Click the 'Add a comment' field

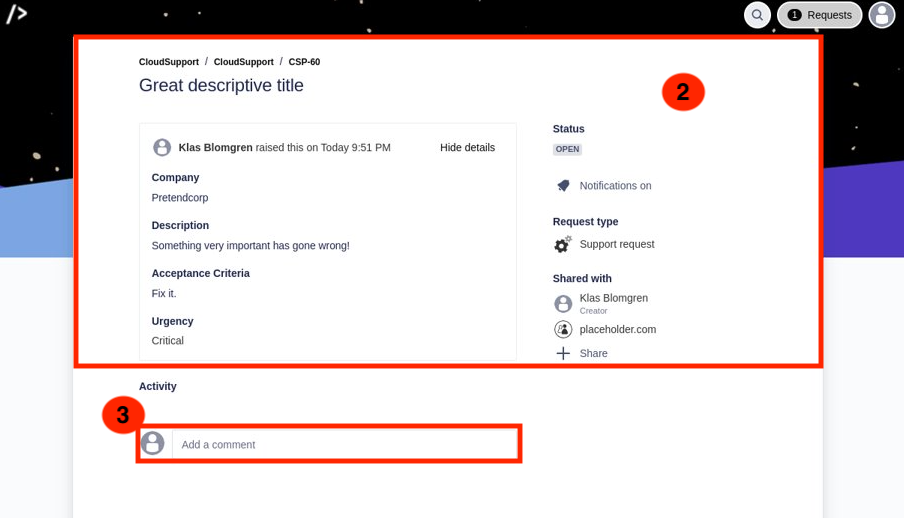point(344,444)
